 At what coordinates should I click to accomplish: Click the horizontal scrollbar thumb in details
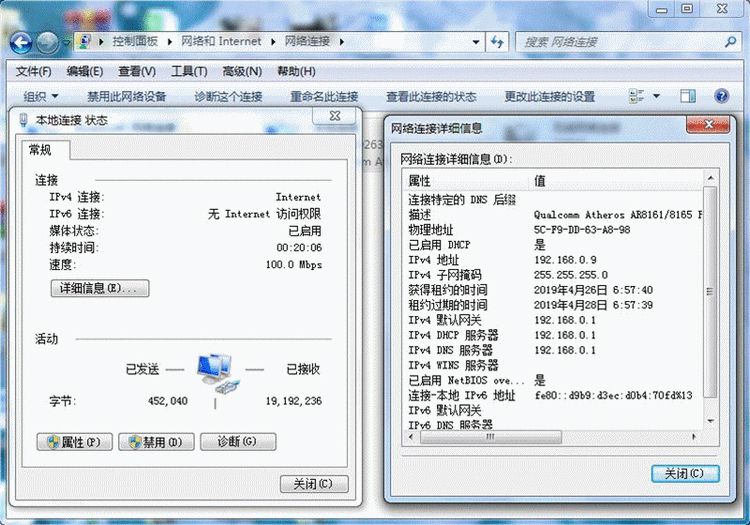(491, 437)
